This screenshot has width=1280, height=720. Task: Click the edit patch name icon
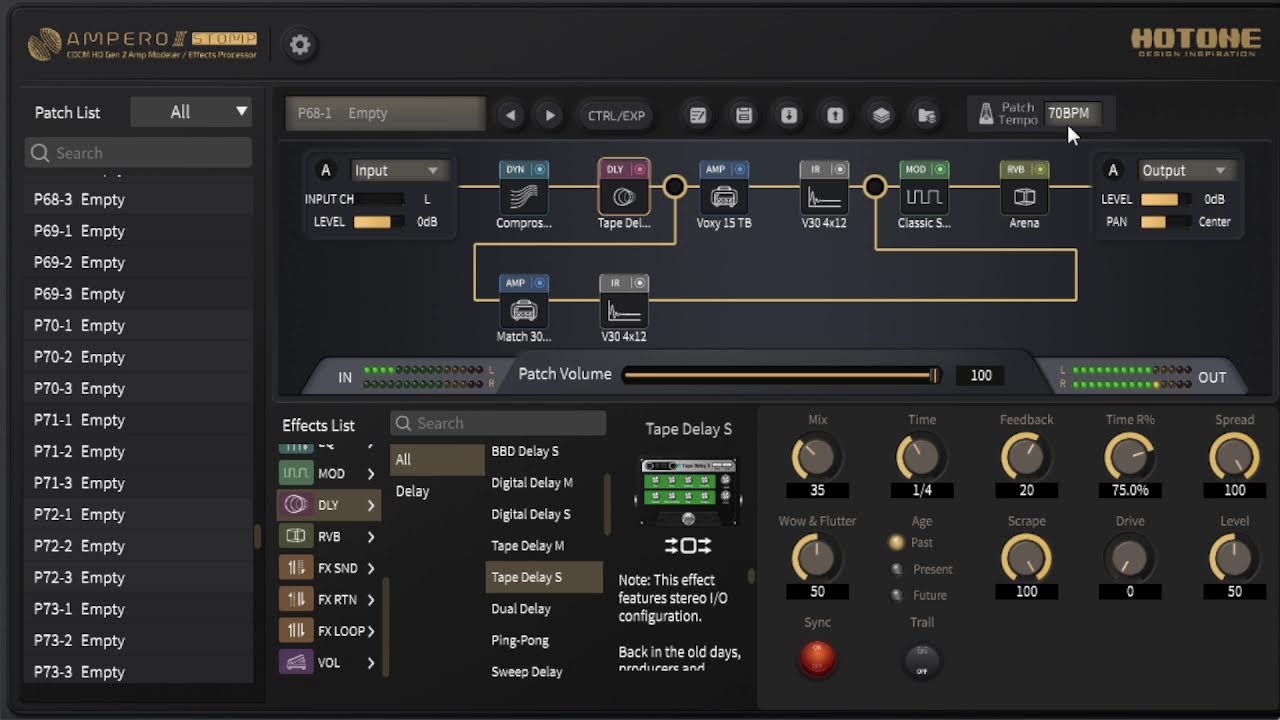click(x=698, y=115)
